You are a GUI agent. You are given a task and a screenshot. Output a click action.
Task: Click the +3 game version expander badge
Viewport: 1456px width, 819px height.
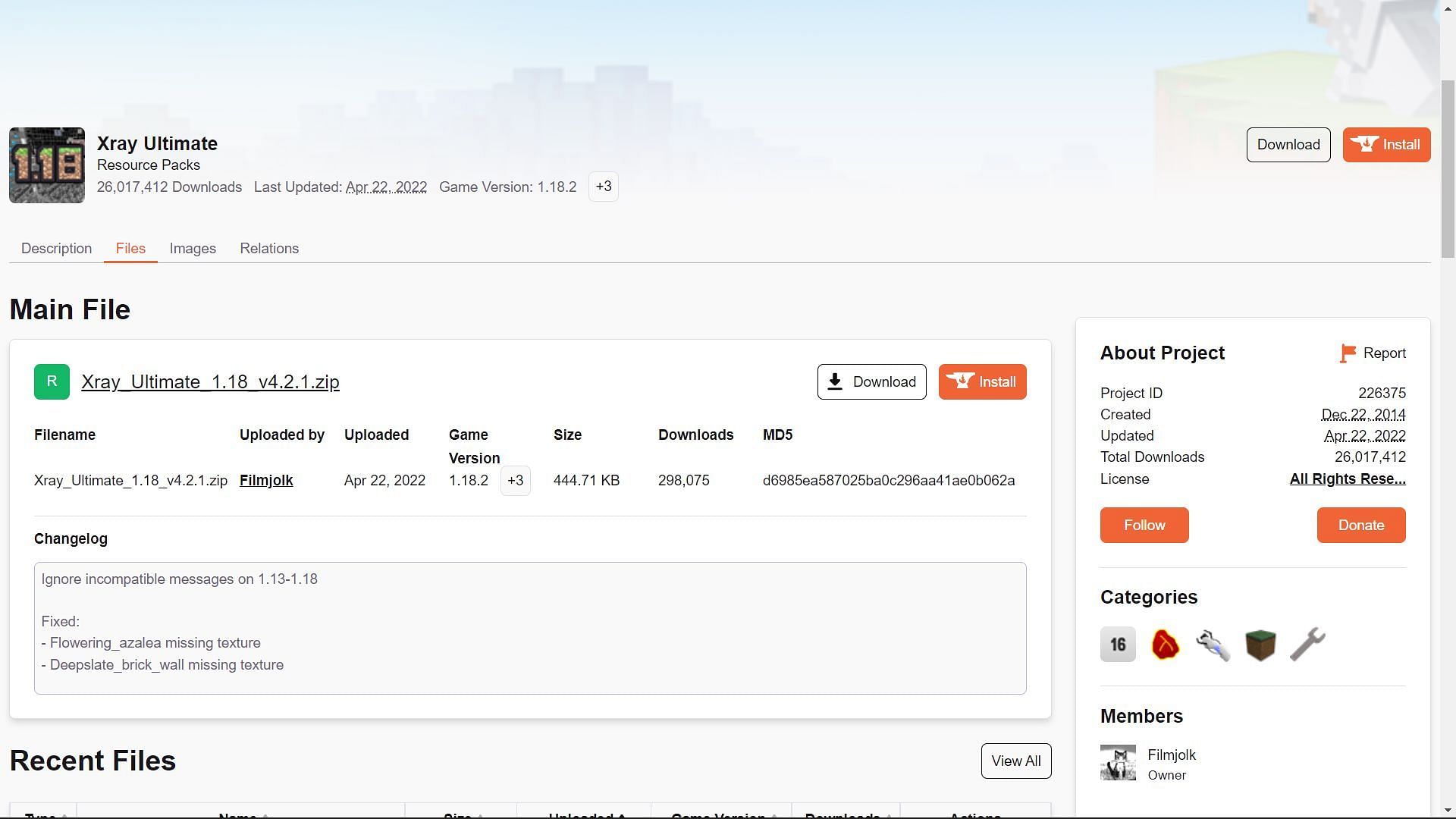coord(515,480)
